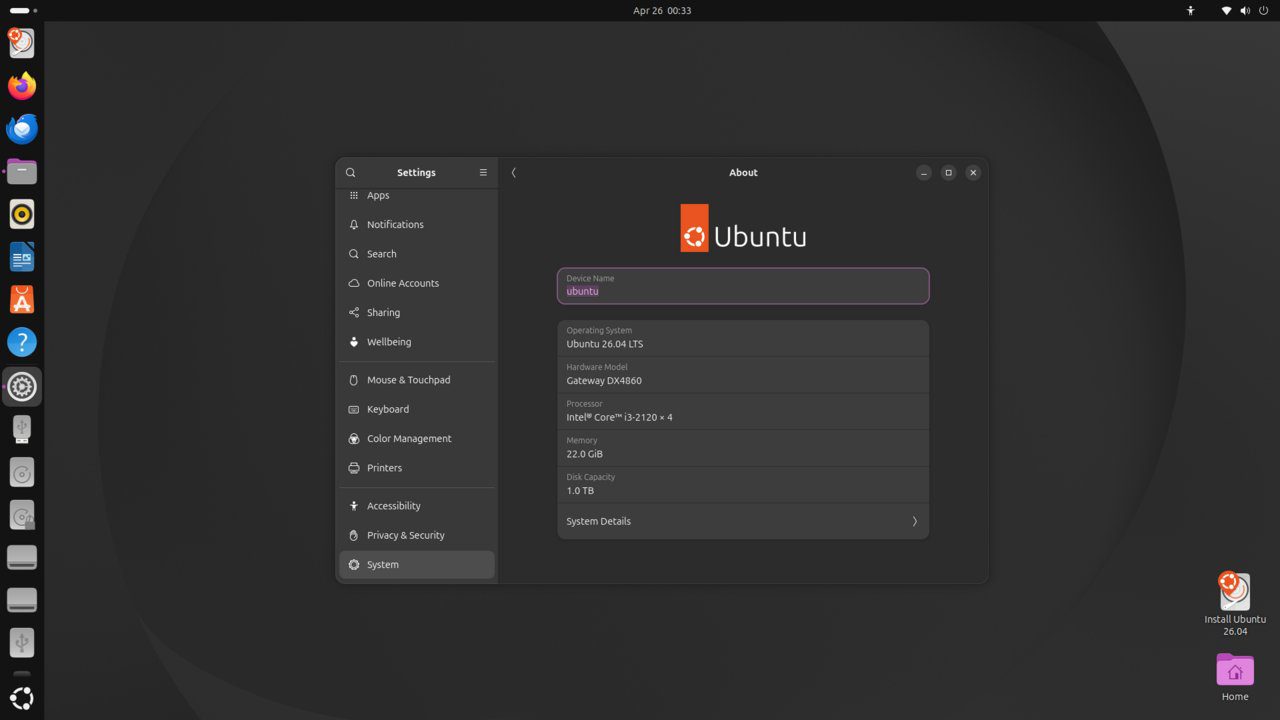Maximize the Settings window
1280x720 pixels.
click(x=948, y=172)
